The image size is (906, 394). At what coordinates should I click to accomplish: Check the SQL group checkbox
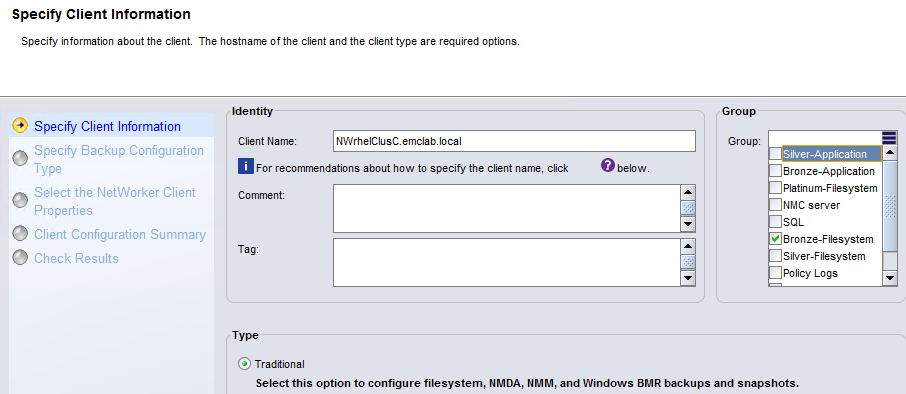point(775,222)
